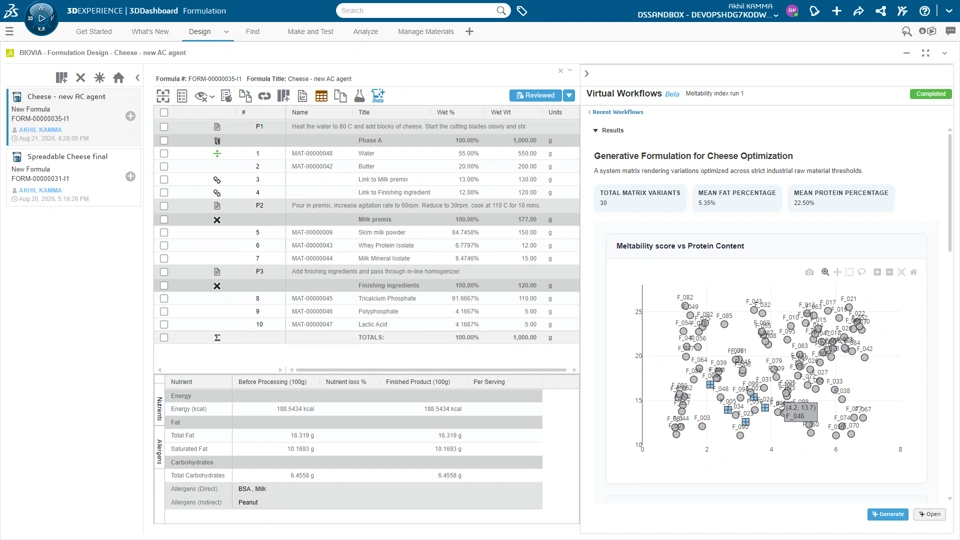960x540 pixels.
Task: Expand the Virtual Workflows panel arrow
Action: tap(587, 73)
